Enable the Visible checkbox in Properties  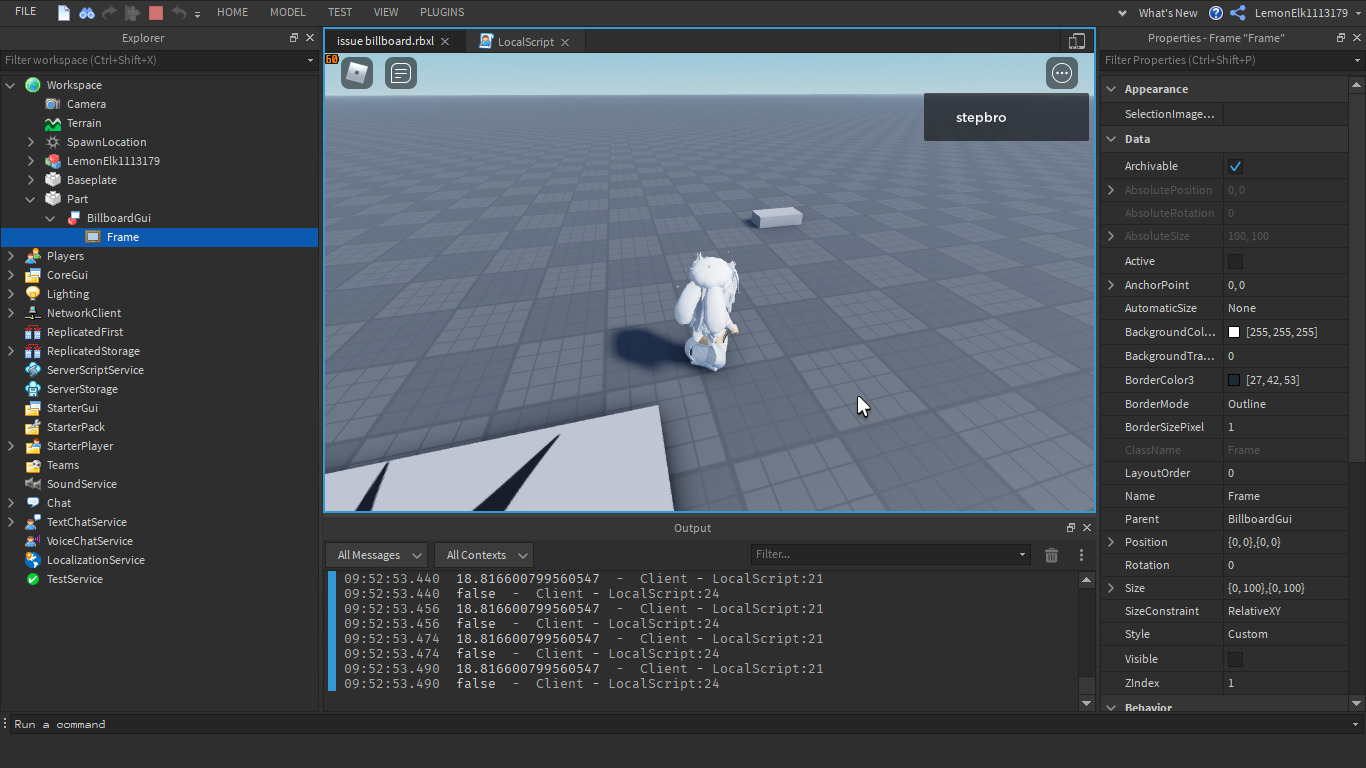point(1236,658)
